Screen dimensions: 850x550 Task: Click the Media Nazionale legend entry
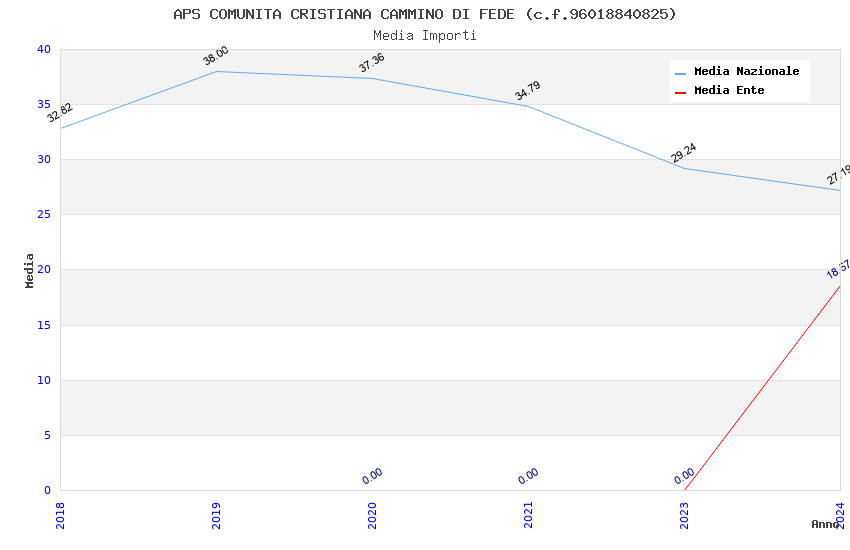tap(746, 71)
